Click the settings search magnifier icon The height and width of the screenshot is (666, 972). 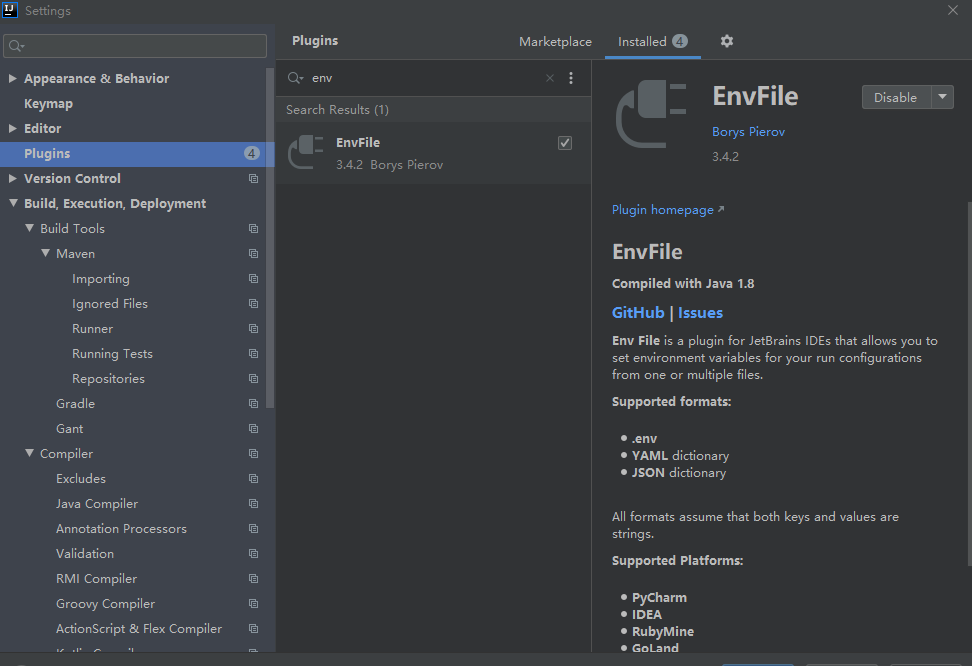(x=16, y=46)
